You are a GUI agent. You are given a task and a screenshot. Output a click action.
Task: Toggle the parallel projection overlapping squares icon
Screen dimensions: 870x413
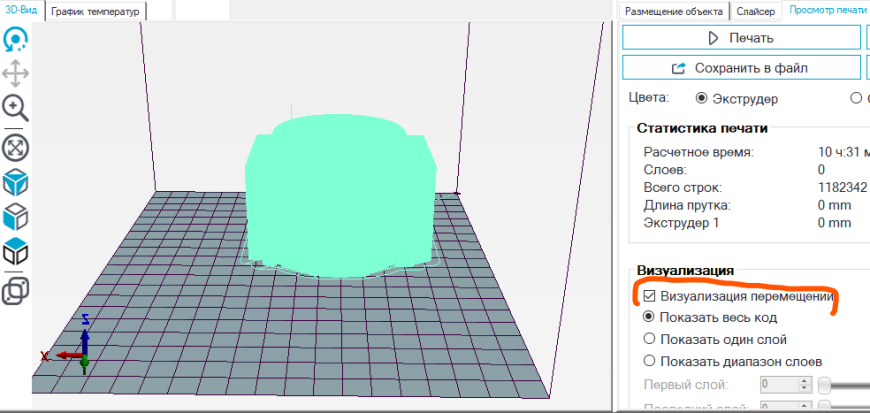(x=16, y=291)
